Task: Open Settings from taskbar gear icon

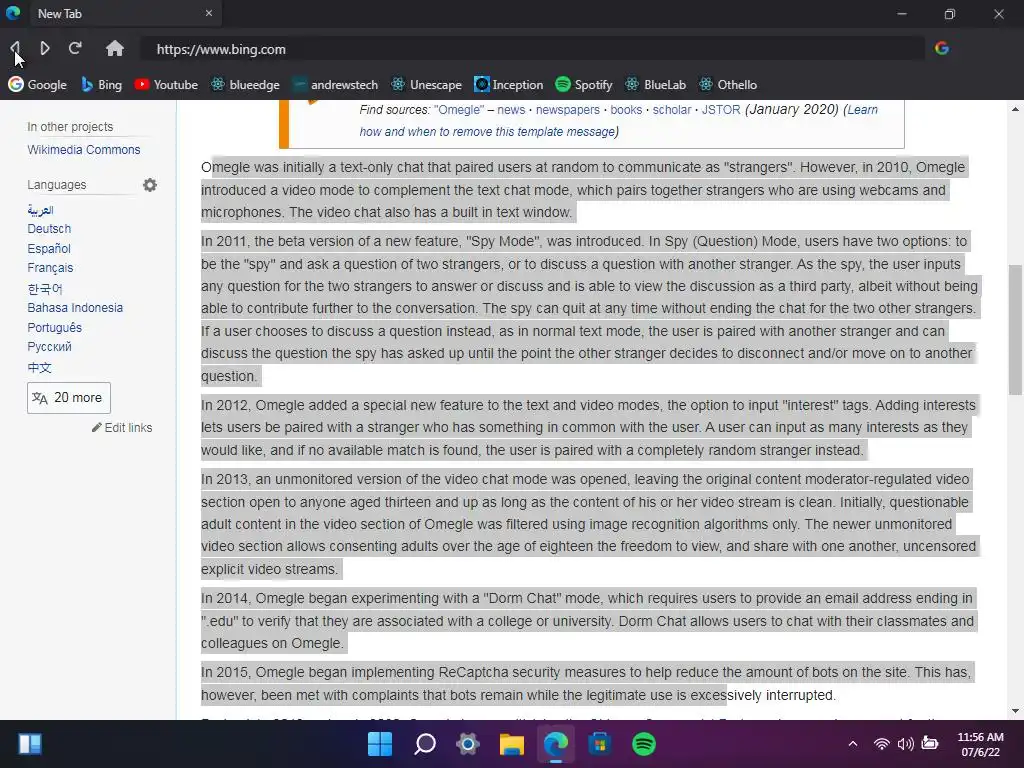Action: [468, 744]
